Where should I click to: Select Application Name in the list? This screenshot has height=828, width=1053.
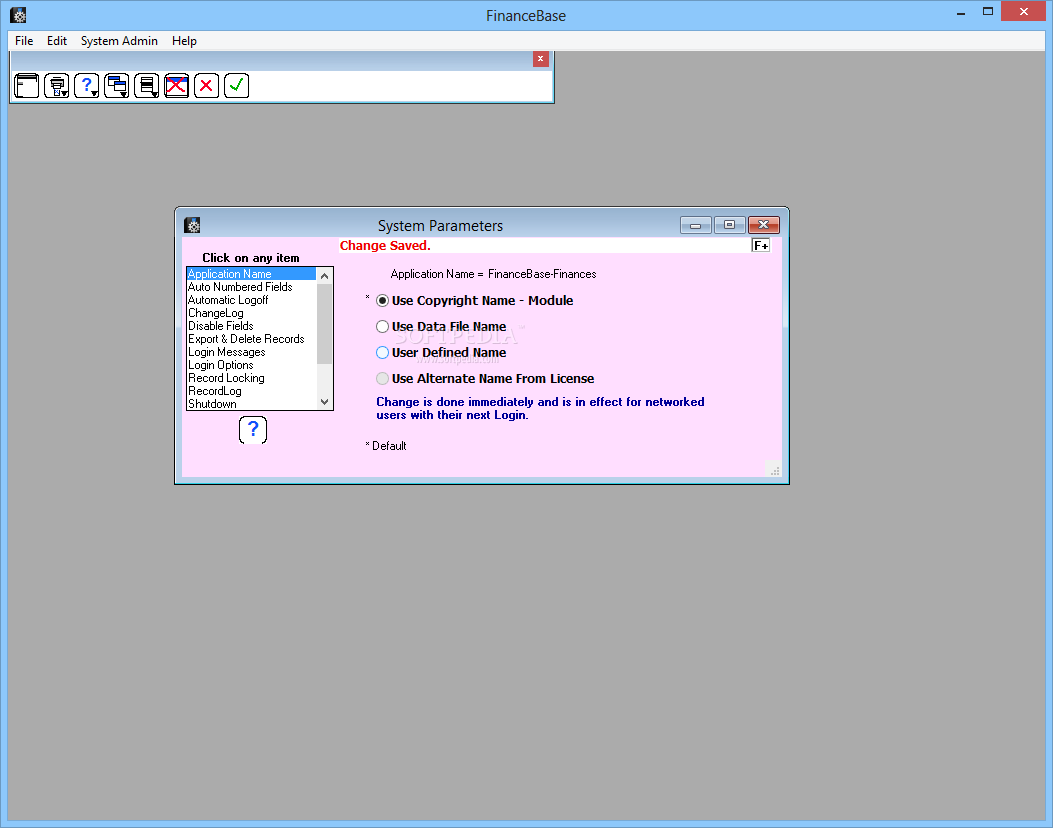[251, 274]
